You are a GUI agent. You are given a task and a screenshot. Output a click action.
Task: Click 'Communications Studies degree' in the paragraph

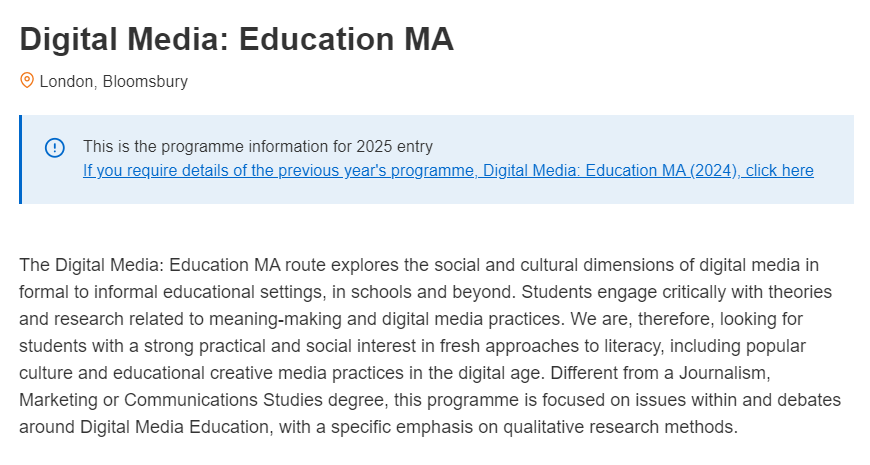pos(259,400)
